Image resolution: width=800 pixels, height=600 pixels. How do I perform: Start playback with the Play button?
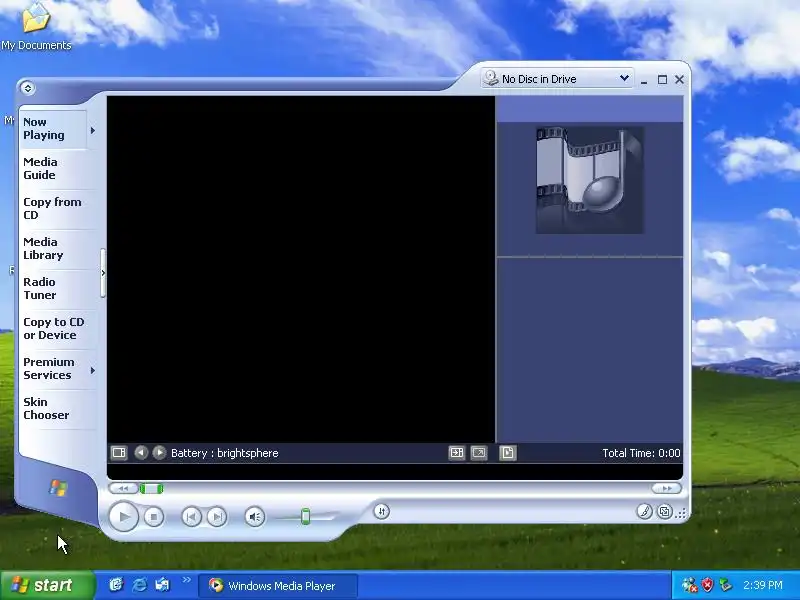point(123,516)
